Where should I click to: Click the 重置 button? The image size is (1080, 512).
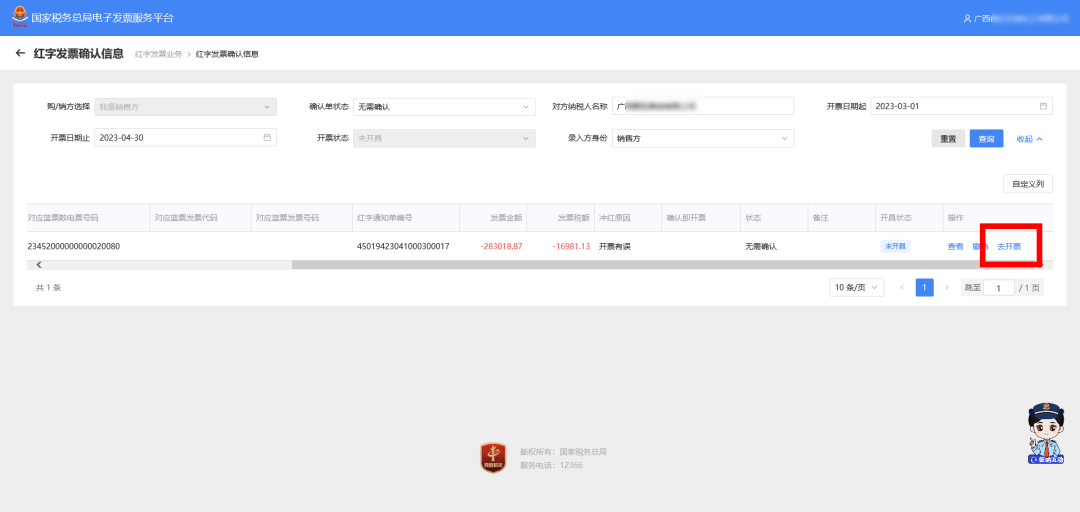948,139
